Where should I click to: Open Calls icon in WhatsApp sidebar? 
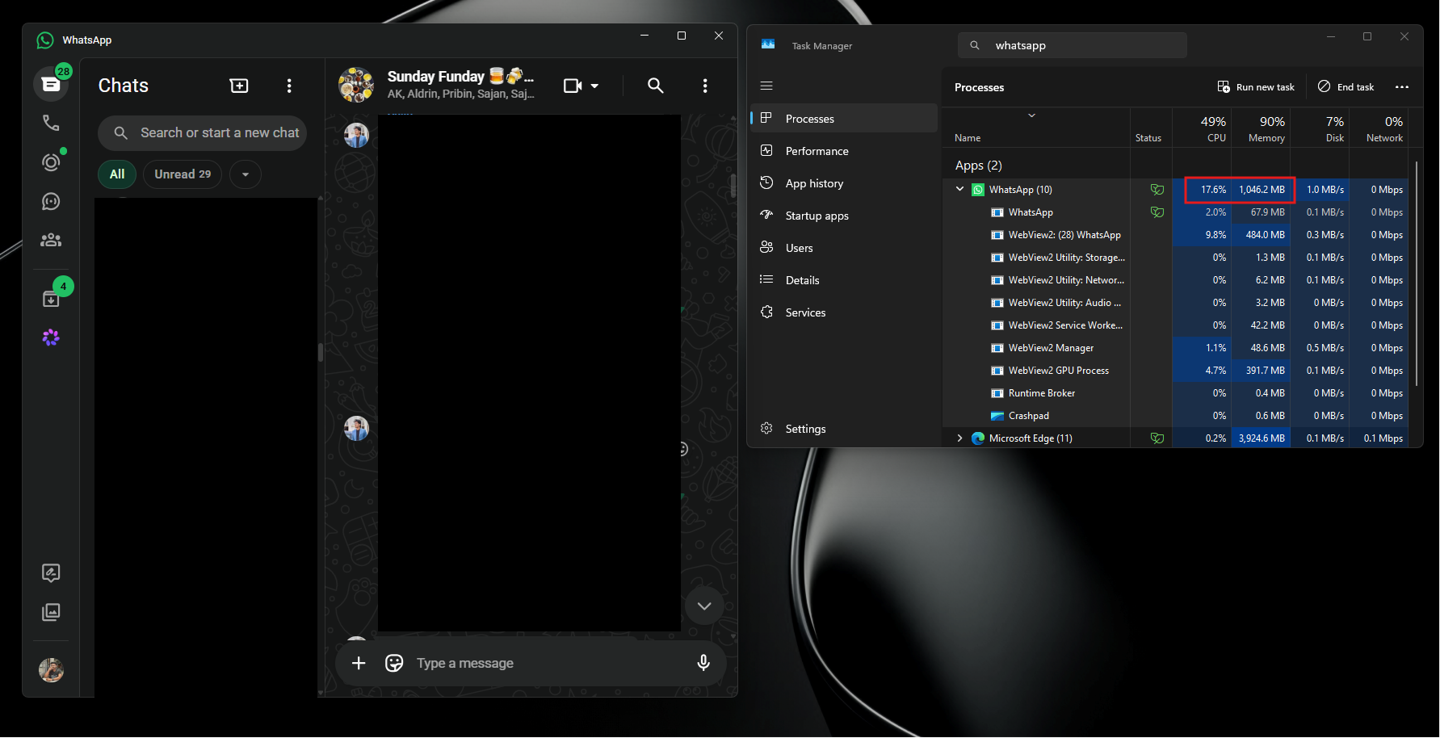tap(51, 123)
